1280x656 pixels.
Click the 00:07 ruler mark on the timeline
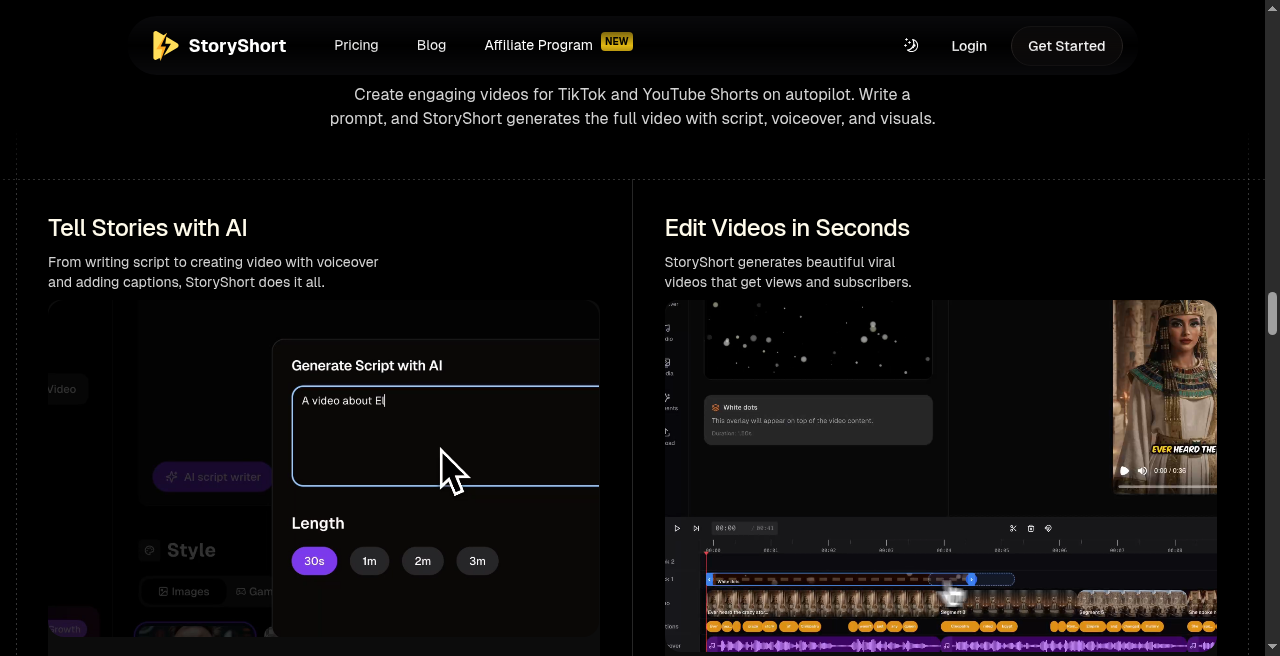pos(1118,550)
